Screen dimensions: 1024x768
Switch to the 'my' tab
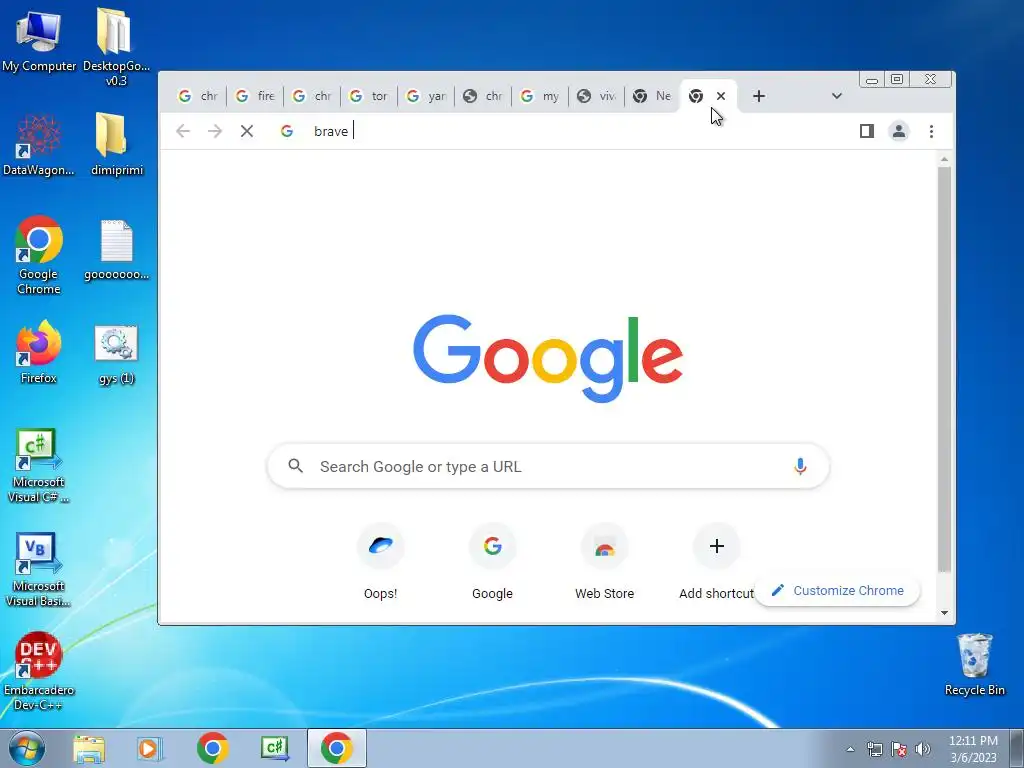539,96
